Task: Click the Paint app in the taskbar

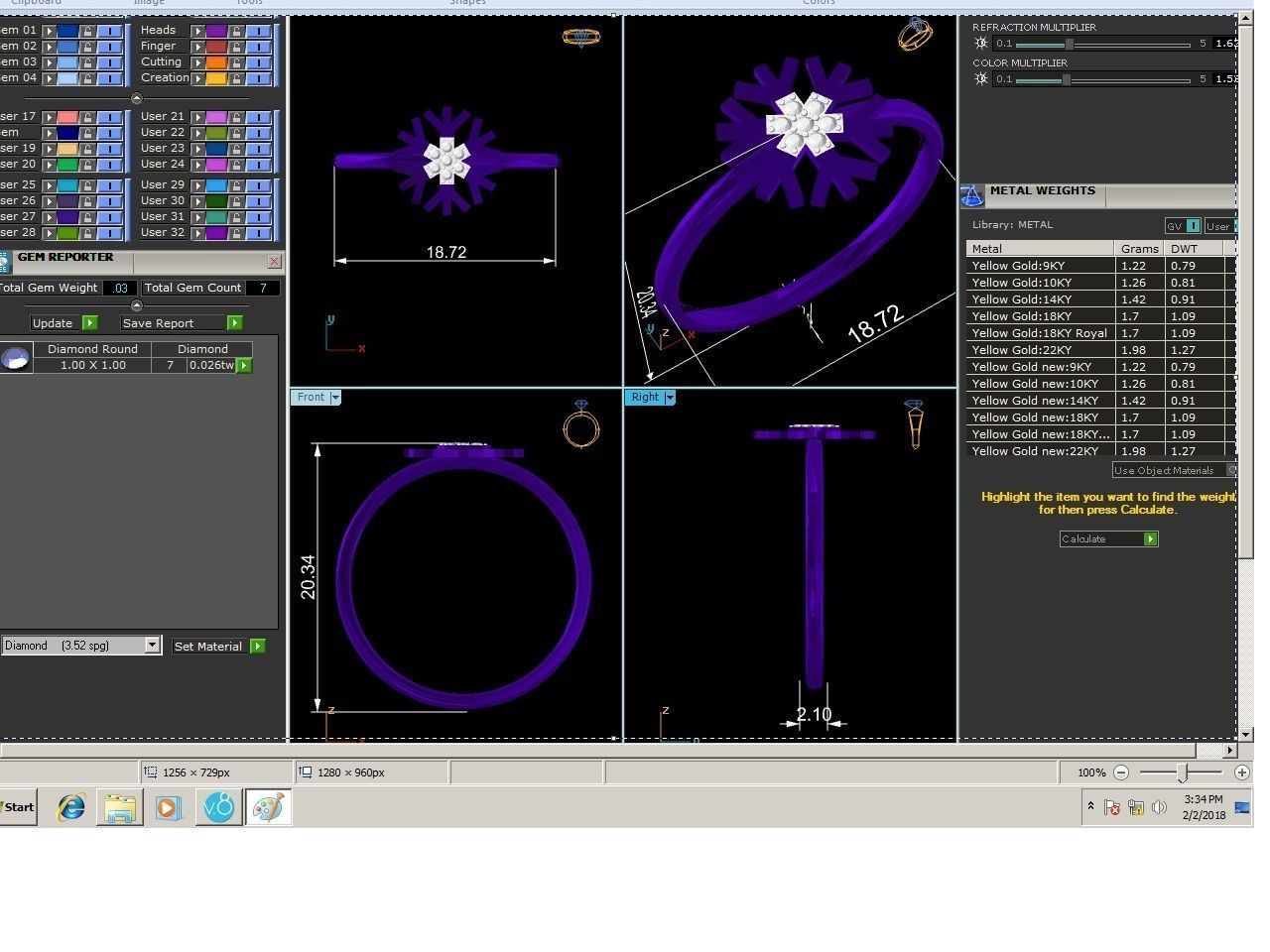Action: (x=268, y=807)
